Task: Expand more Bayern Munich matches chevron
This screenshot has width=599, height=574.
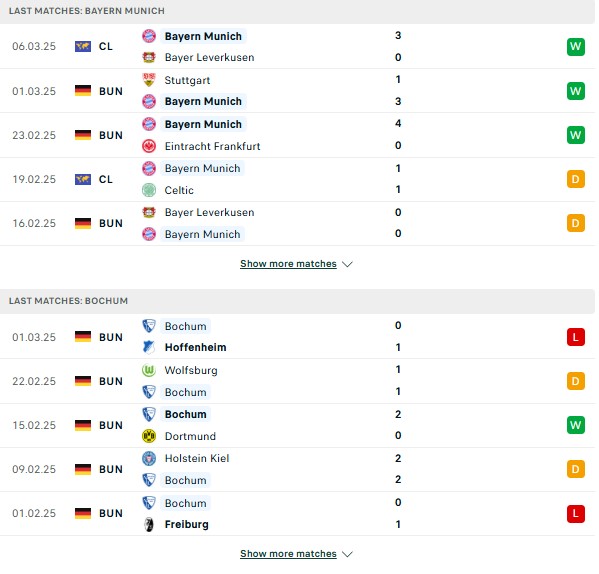Action: tap(347, 264)
